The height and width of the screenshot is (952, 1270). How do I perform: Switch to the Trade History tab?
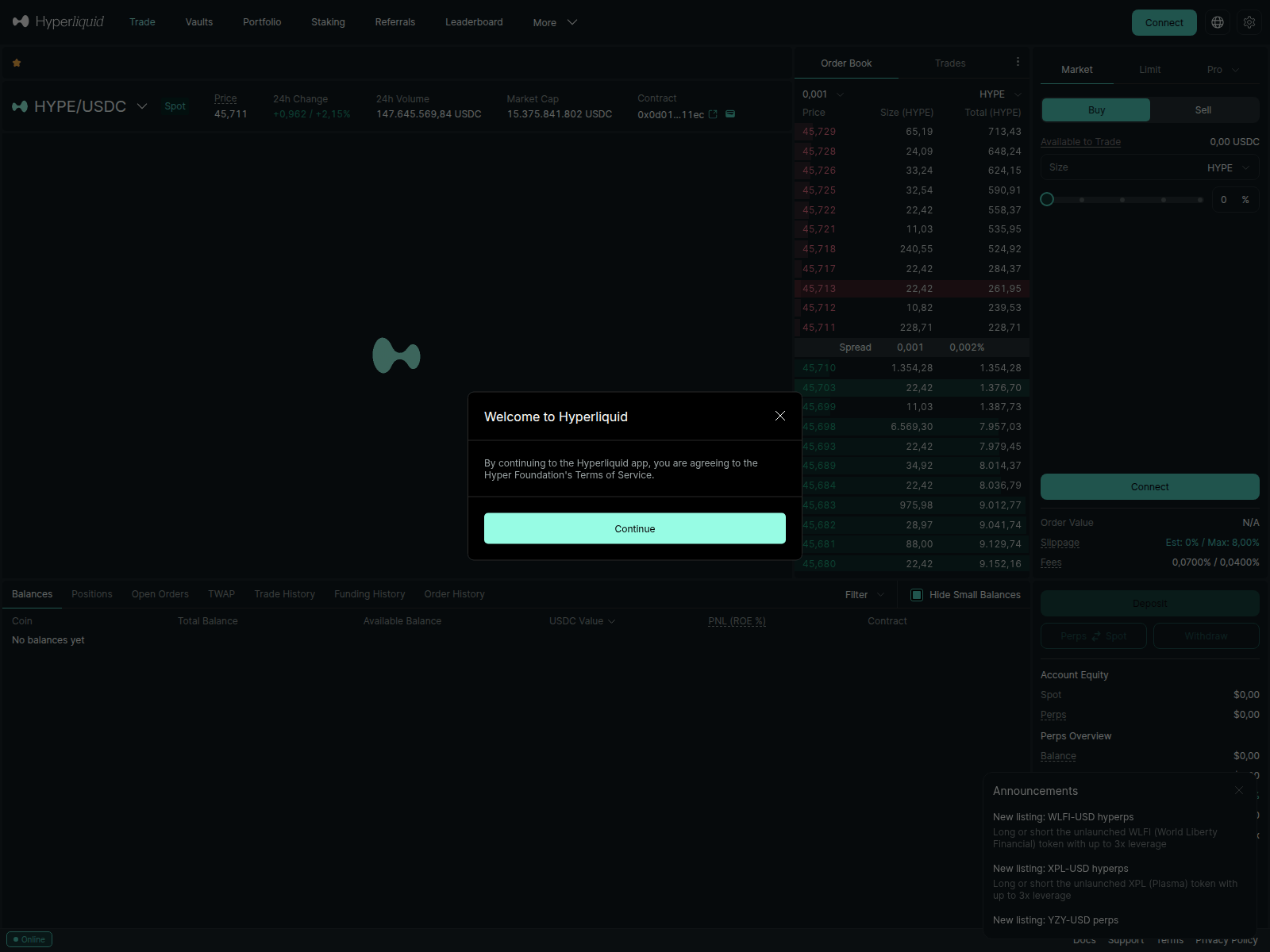[285, 594]
